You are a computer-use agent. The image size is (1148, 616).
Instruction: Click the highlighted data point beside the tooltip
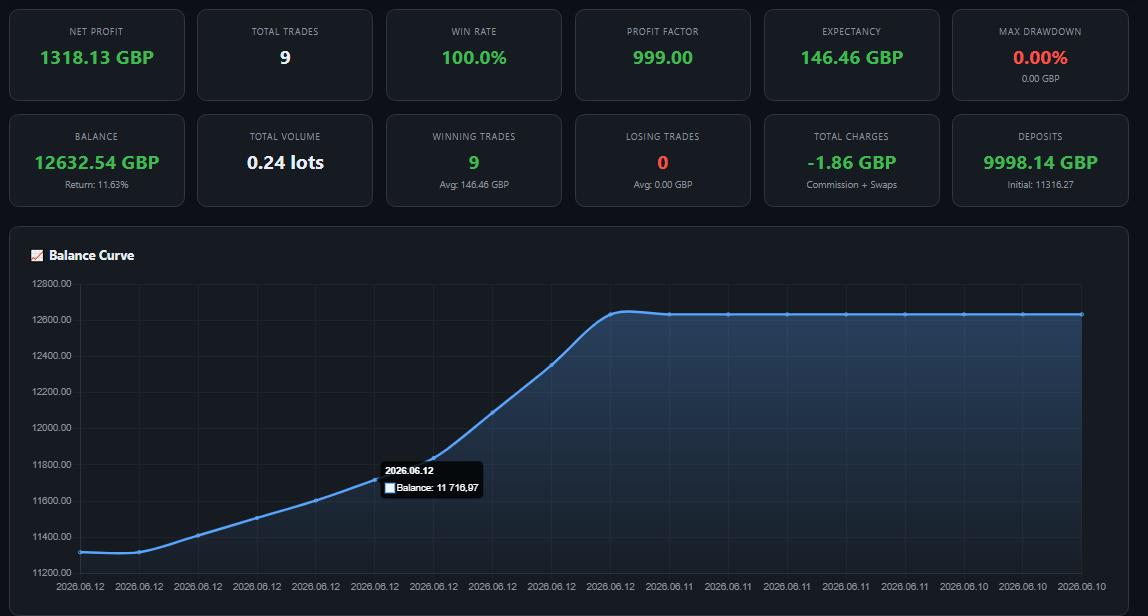coord(375,480)
